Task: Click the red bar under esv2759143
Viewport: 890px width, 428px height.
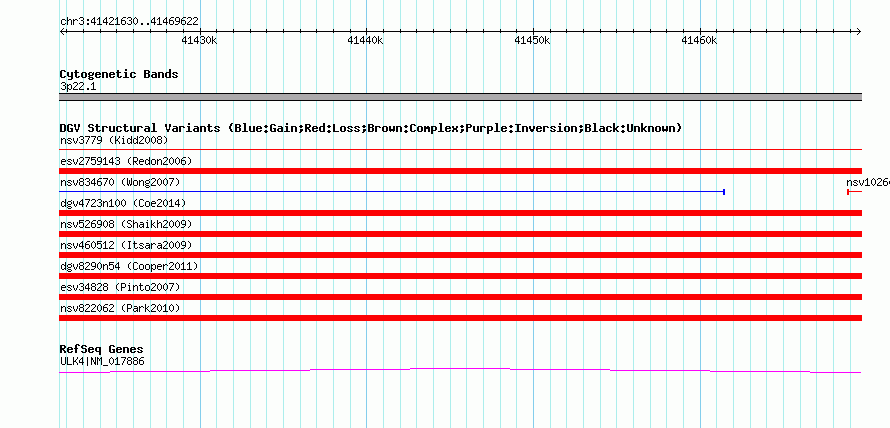Action: click(460, 171)
